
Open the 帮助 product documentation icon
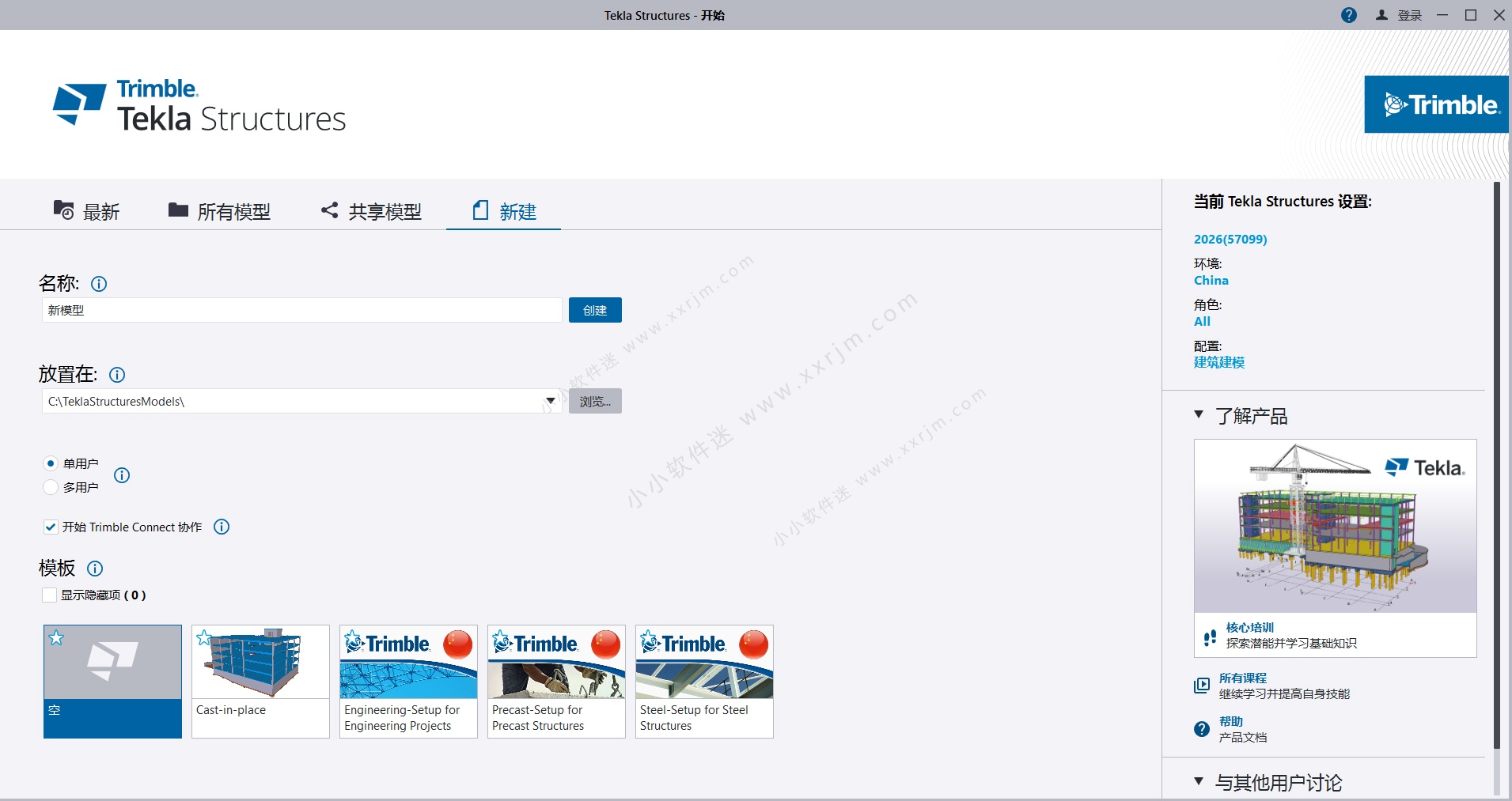coord(1201,728)
